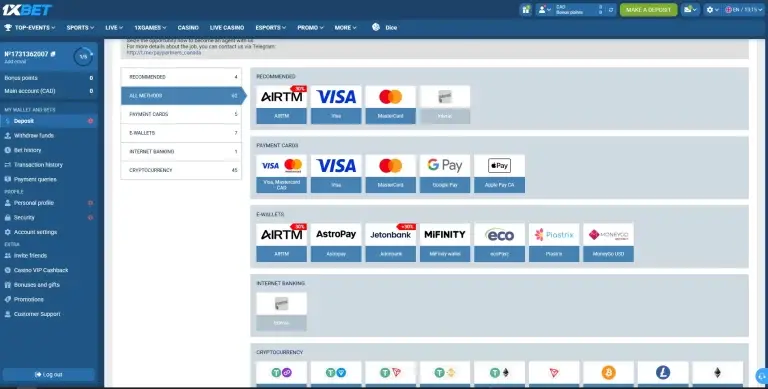Open the live chat support bubble

[762, 376]
